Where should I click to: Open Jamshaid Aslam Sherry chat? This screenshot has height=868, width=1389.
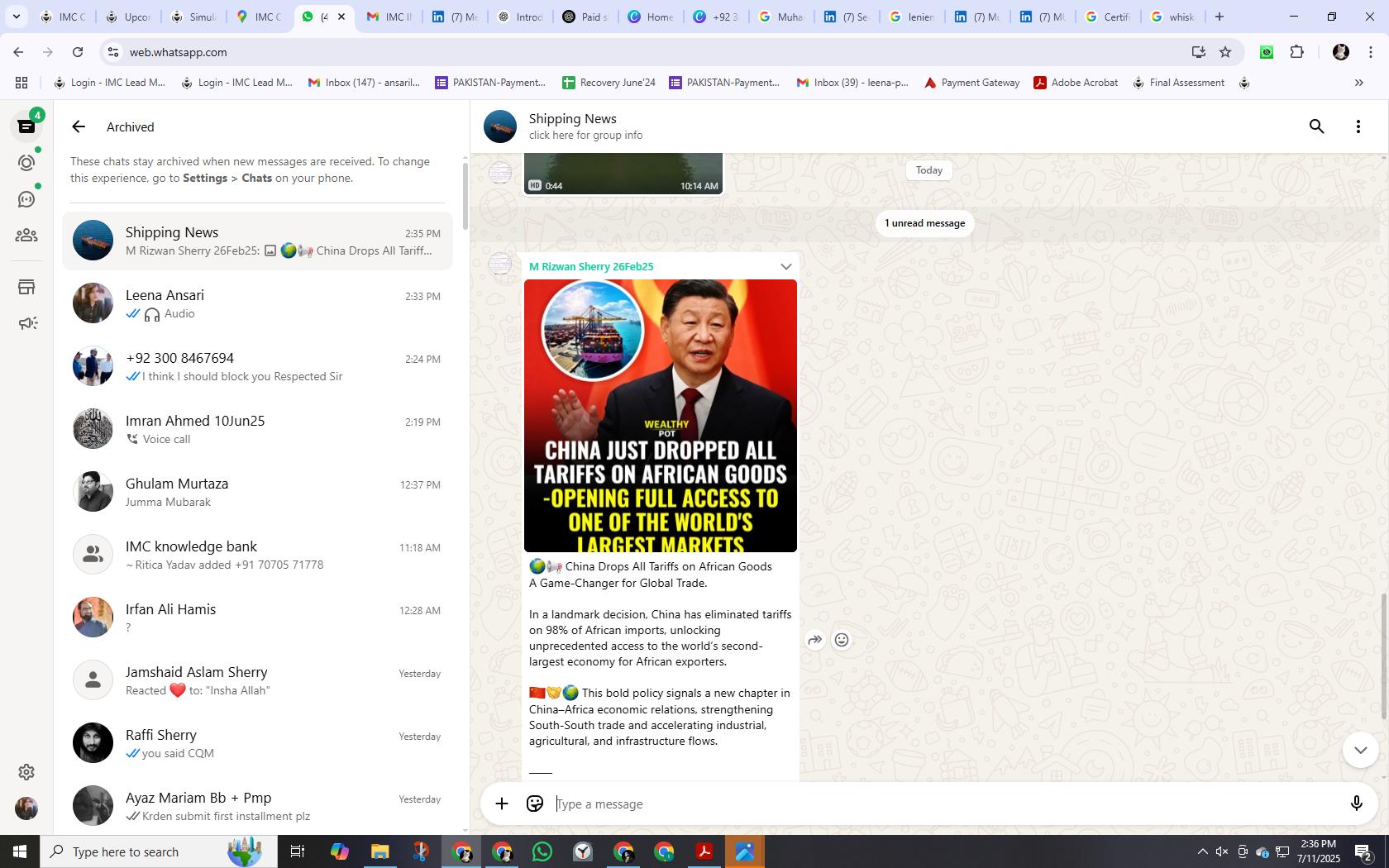[x=257, y=680]
